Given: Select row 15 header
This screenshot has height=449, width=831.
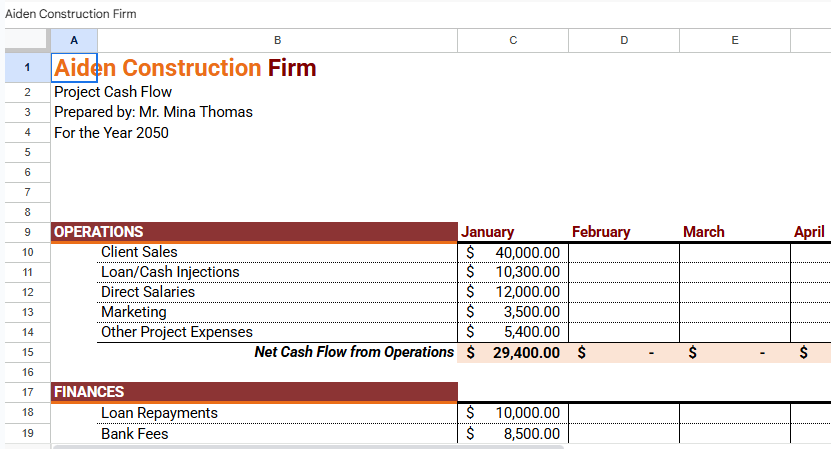Looking at the screenshot, I should pyautogui.click(x=26, y=352).
